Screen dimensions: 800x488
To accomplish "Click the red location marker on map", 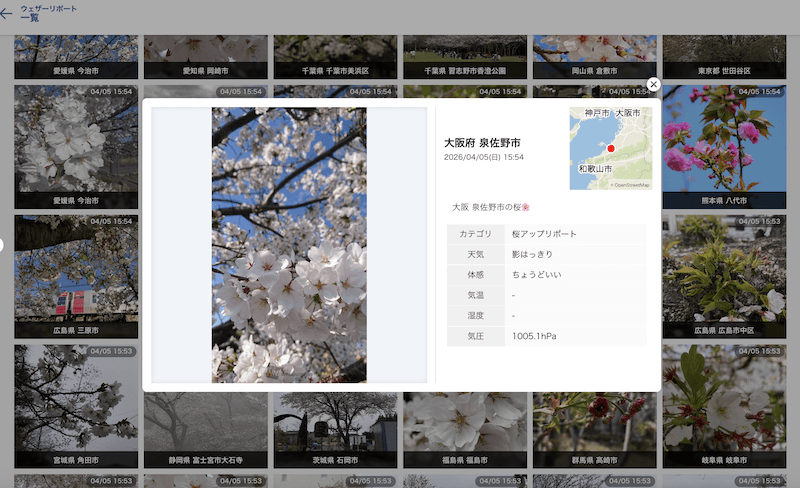I will [611, 148].
